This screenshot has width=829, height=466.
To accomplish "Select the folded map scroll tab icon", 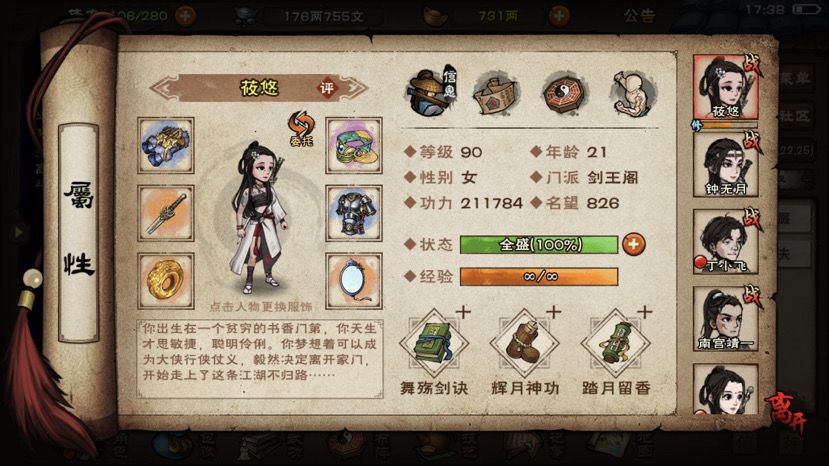I will pos(495,95).
